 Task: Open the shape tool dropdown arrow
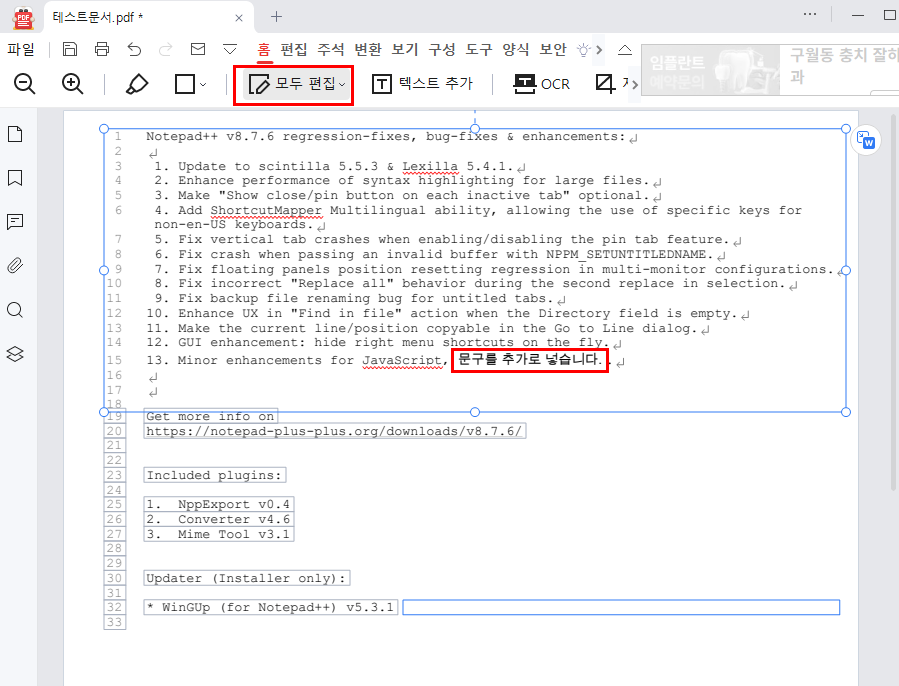pos(203,85)
